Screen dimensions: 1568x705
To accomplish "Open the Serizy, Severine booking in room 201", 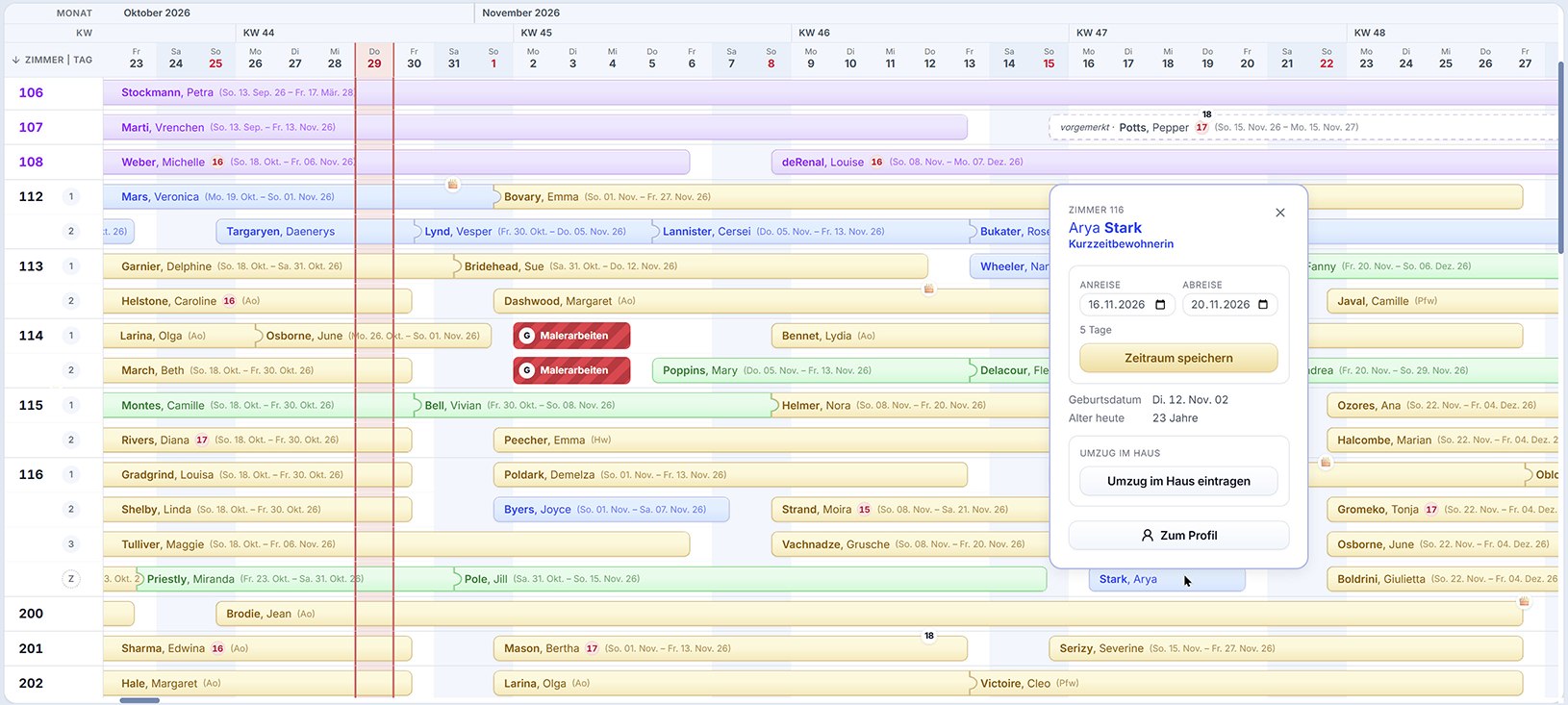I will tap(1286, 648).
